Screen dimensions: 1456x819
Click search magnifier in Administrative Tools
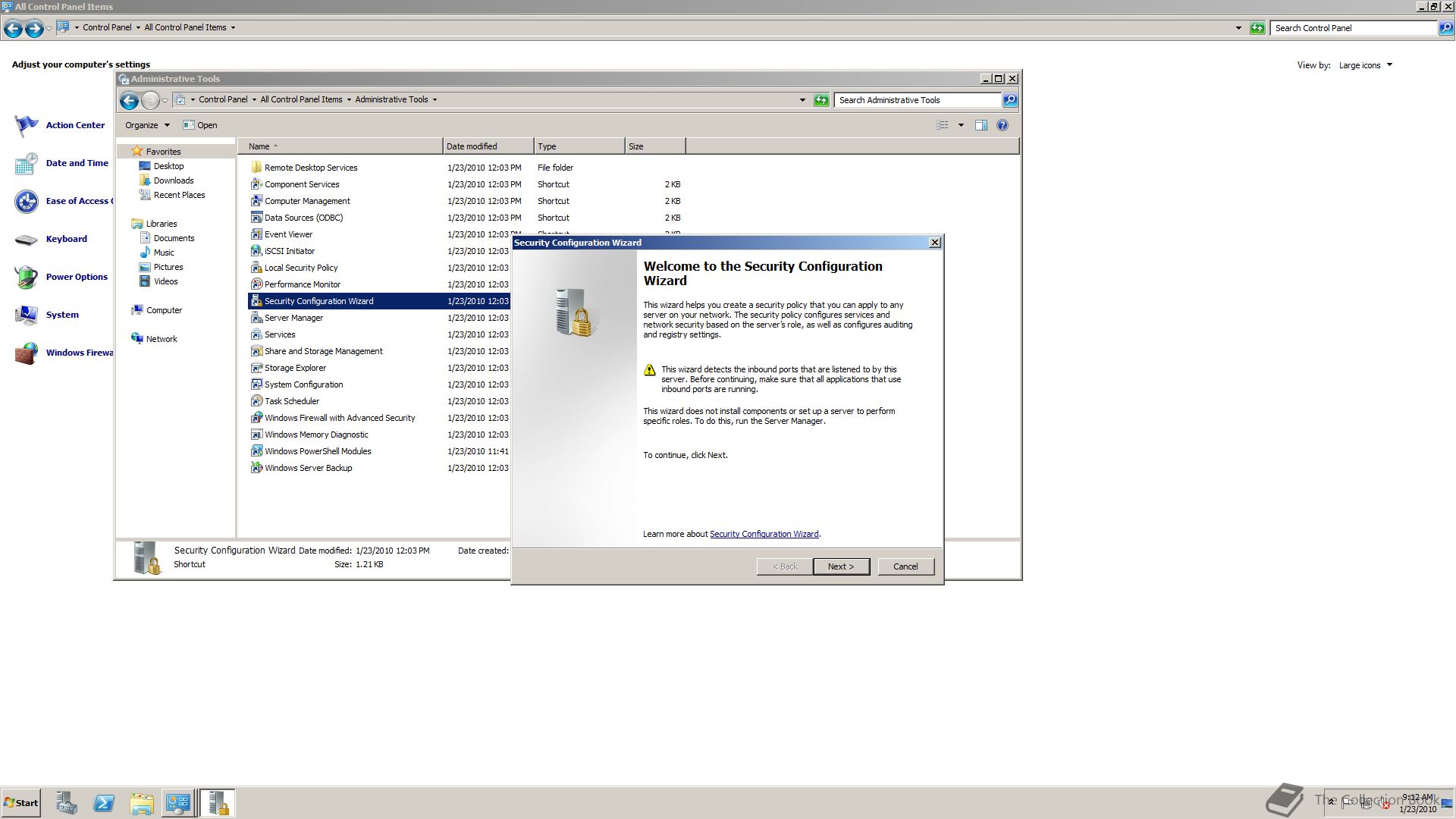(x=1010, y=100)
